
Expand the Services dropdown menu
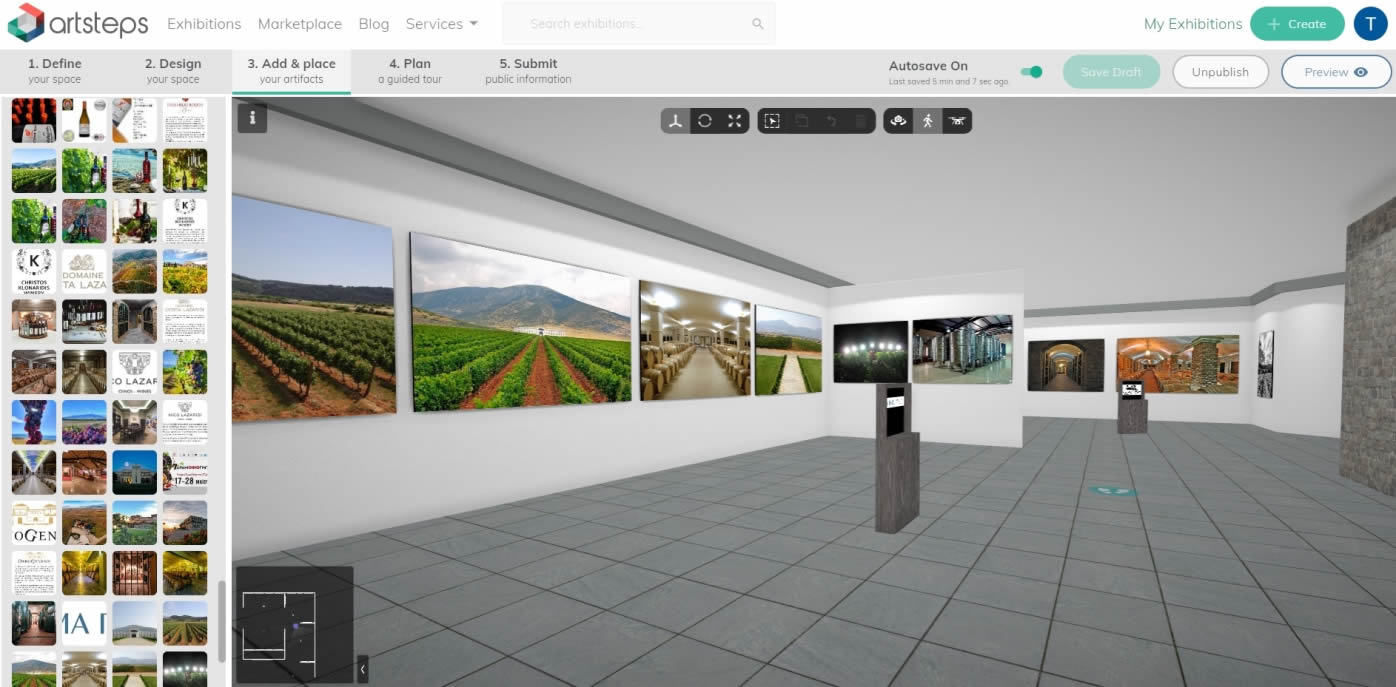[x=441, y=24]
